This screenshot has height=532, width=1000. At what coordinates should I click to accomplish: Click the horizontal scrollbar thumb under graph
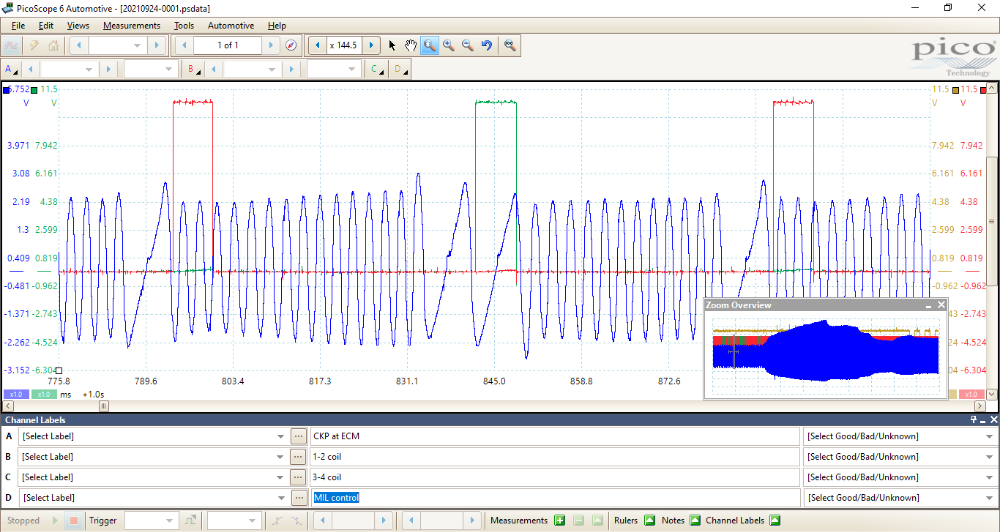[x=103, y=406]
